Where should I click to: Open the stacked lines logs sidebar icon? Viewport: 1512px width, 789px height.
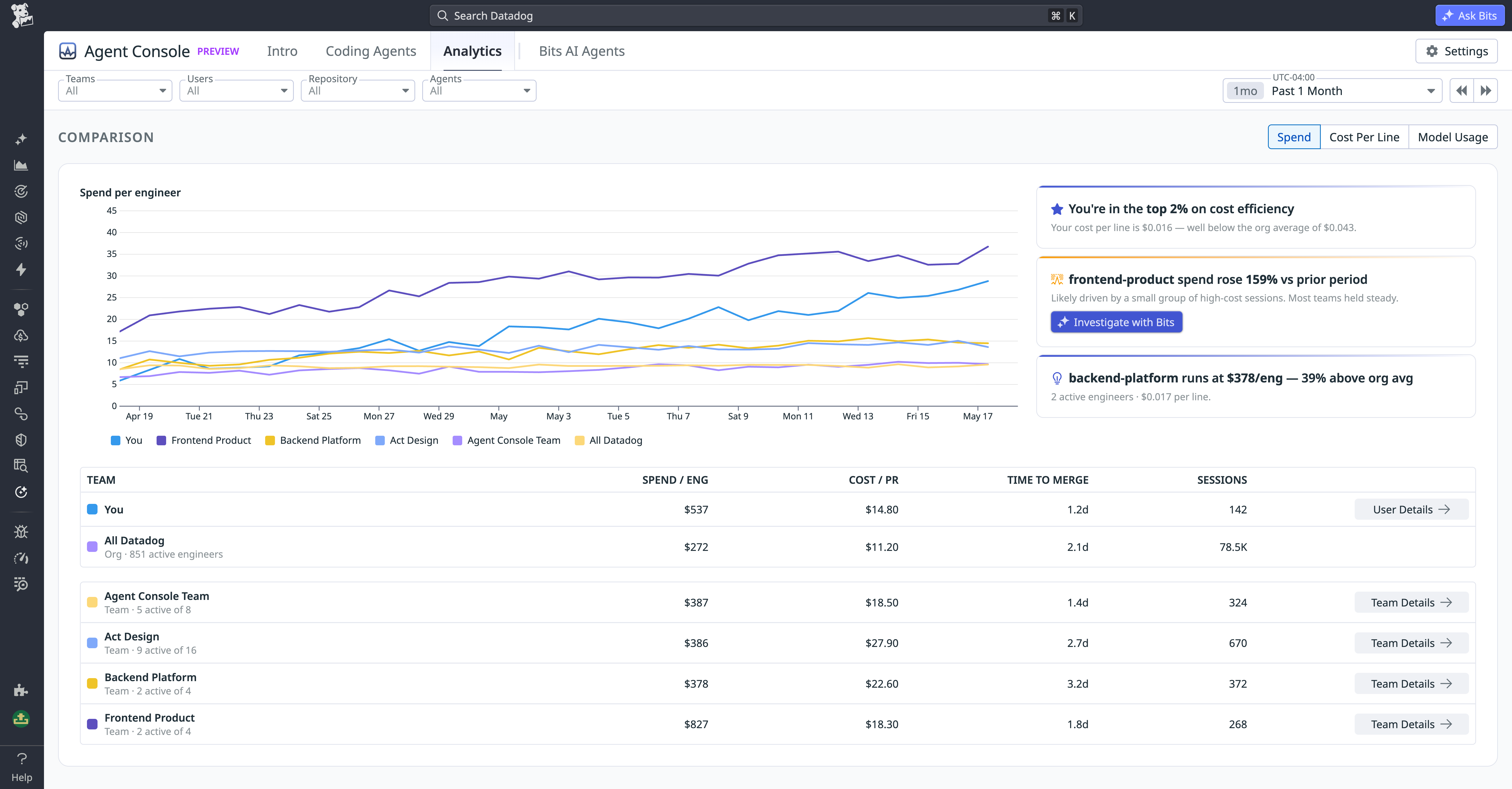pos(21,362)
